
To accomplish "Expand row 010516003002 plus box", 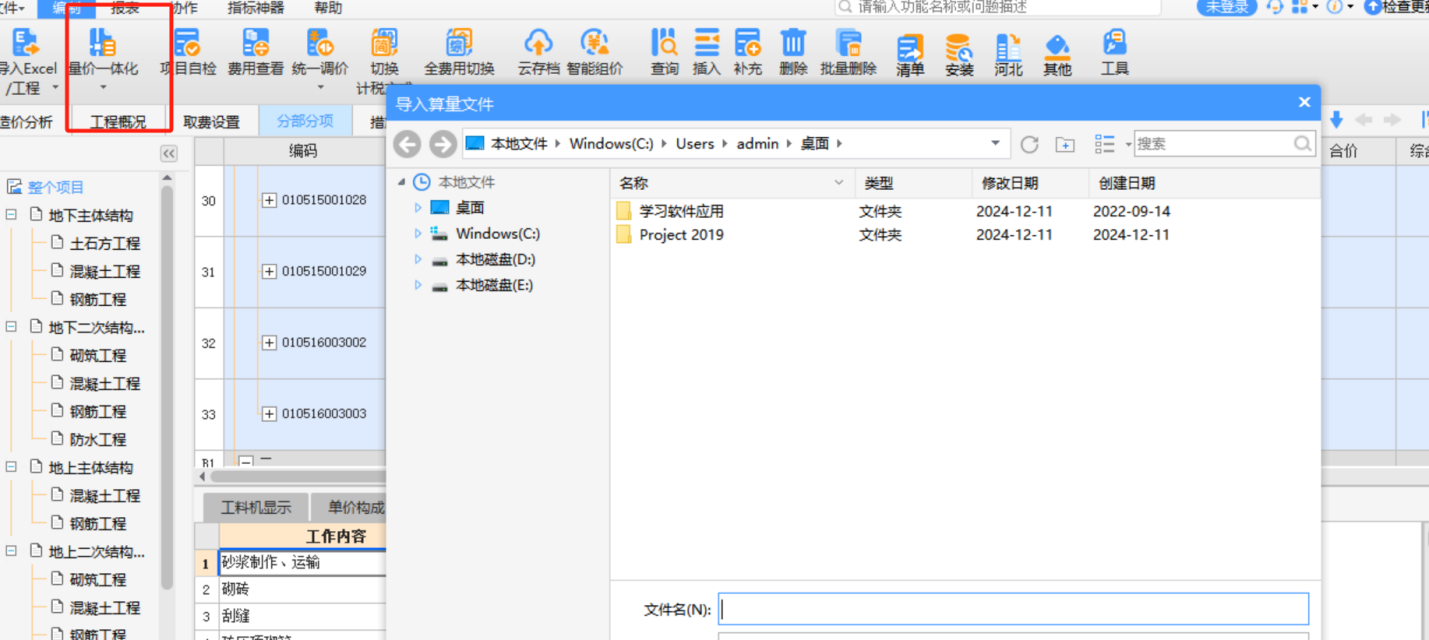I will pos(269,342).
